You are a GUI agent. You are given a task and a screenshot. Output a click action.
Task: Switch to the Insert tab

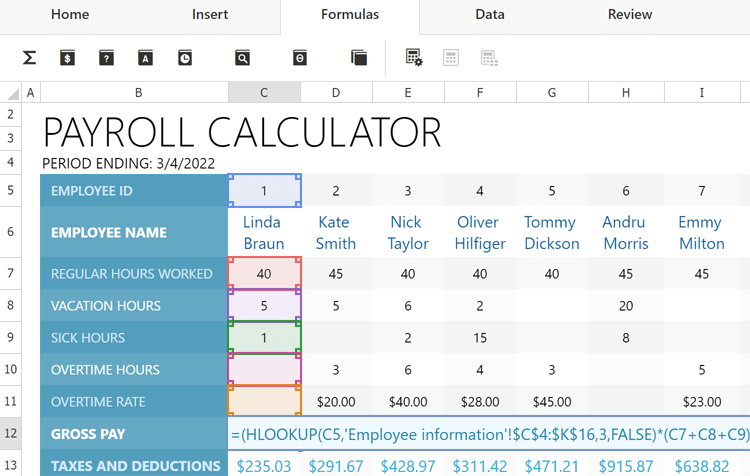coord(210,15)
